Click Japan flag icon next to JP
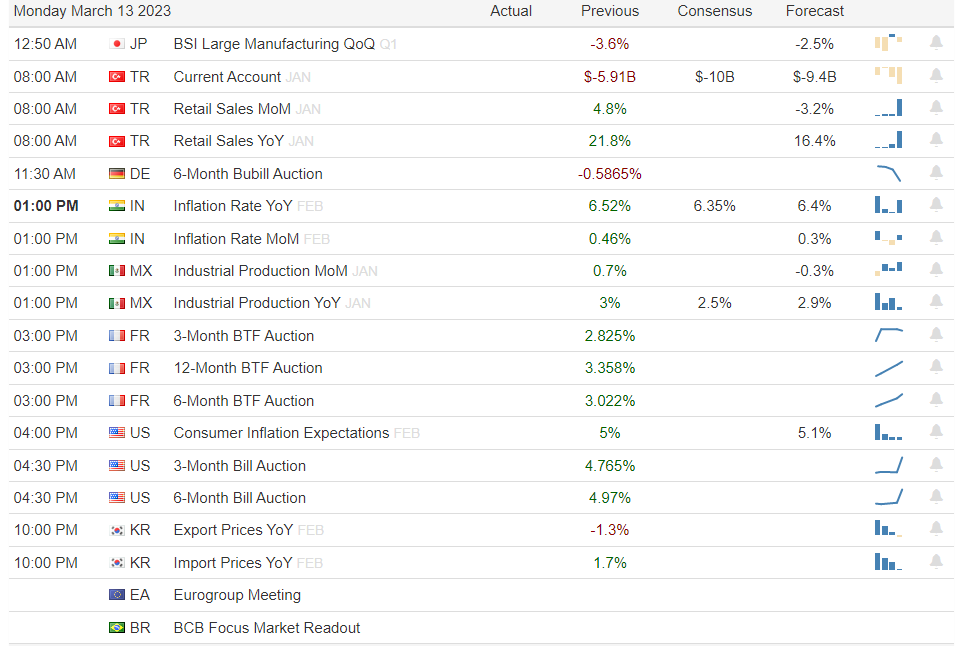 [x=117, y=44]
